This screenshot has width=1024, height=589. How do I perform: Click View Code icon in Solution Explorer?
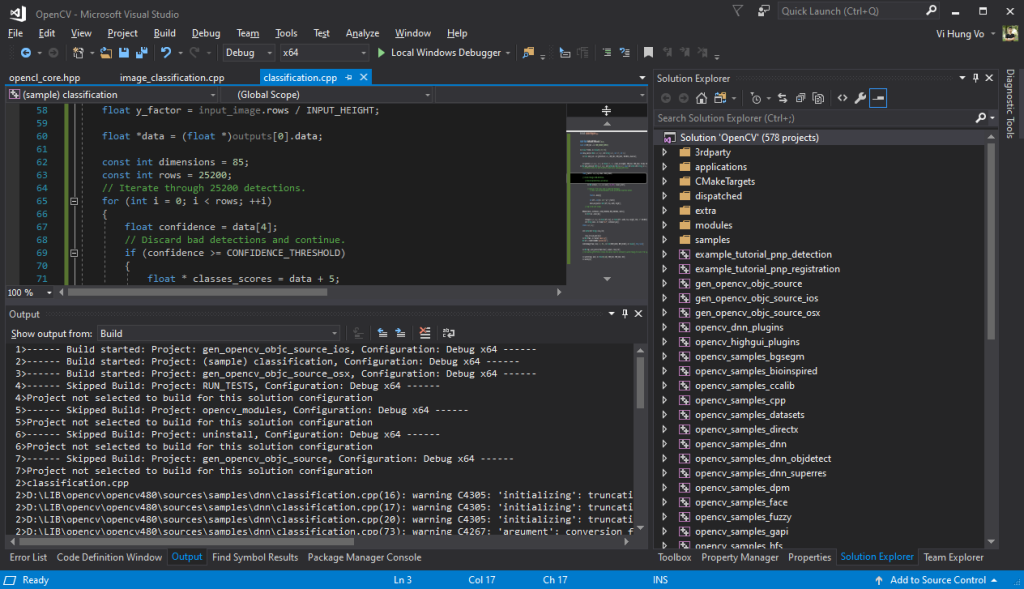coord(842,97)
